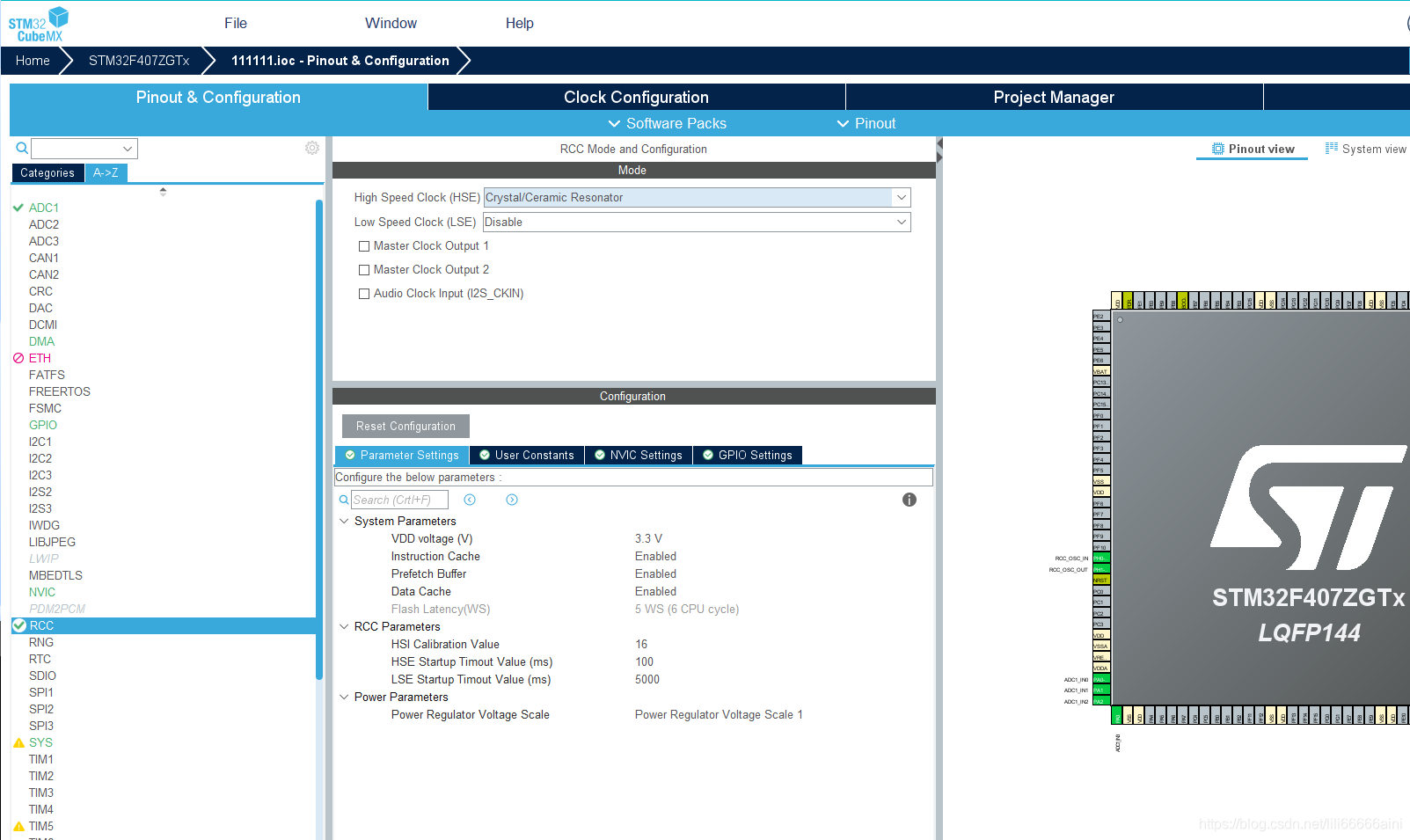Open the GPIO Settings tab
The image size is (1410, 840).
pyautogui.click(x=748, y=455)
